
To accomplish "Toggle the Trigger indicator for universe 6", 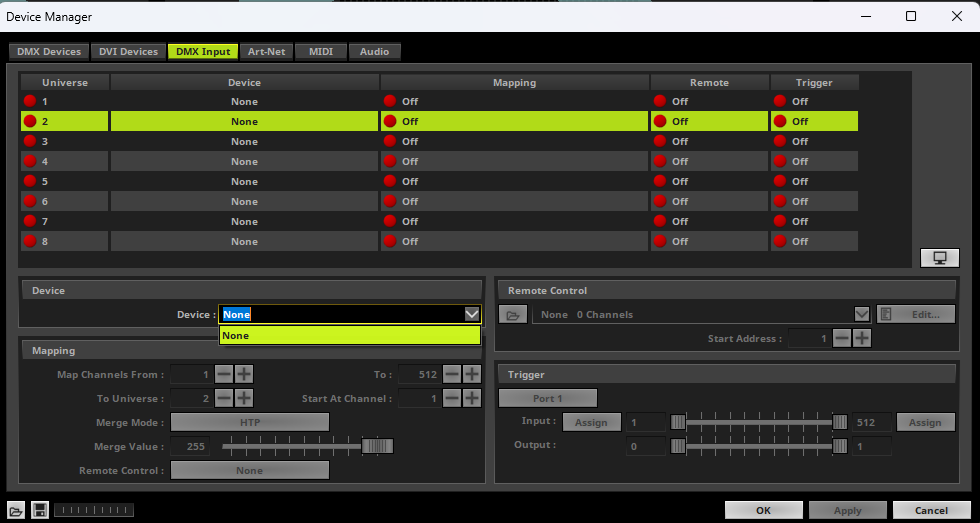I will (779, 201).
